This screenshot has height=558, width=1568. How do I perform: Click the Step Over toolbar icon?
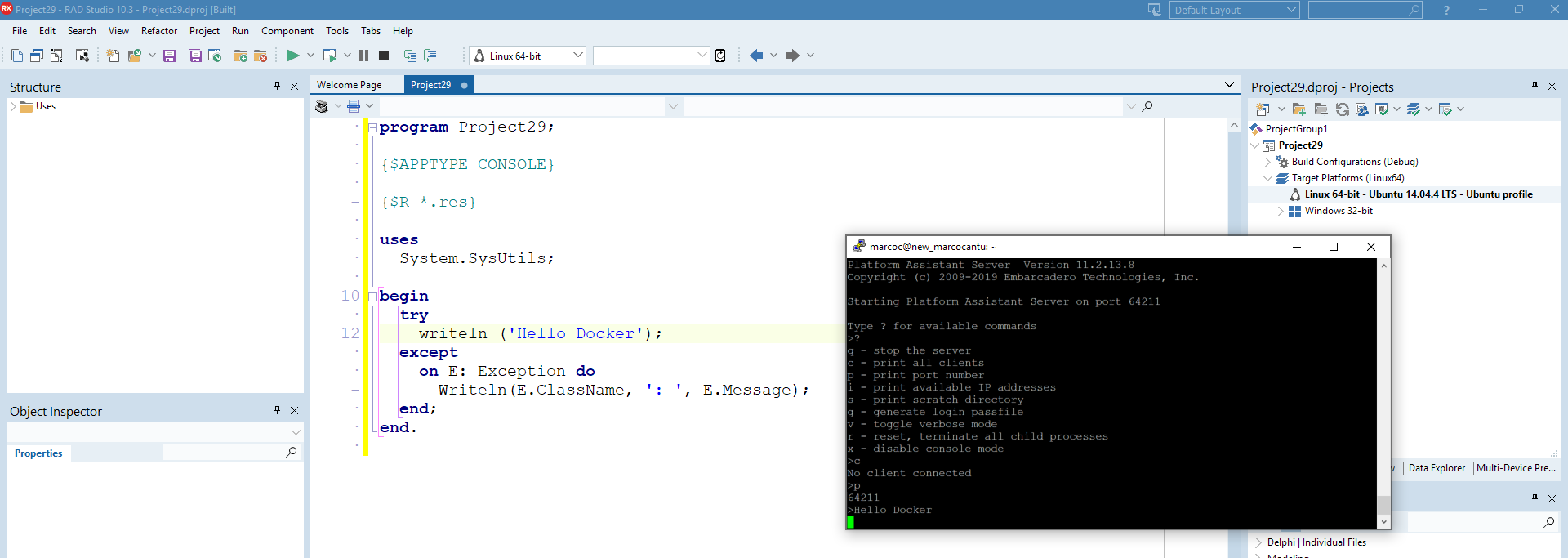(430, 56)
